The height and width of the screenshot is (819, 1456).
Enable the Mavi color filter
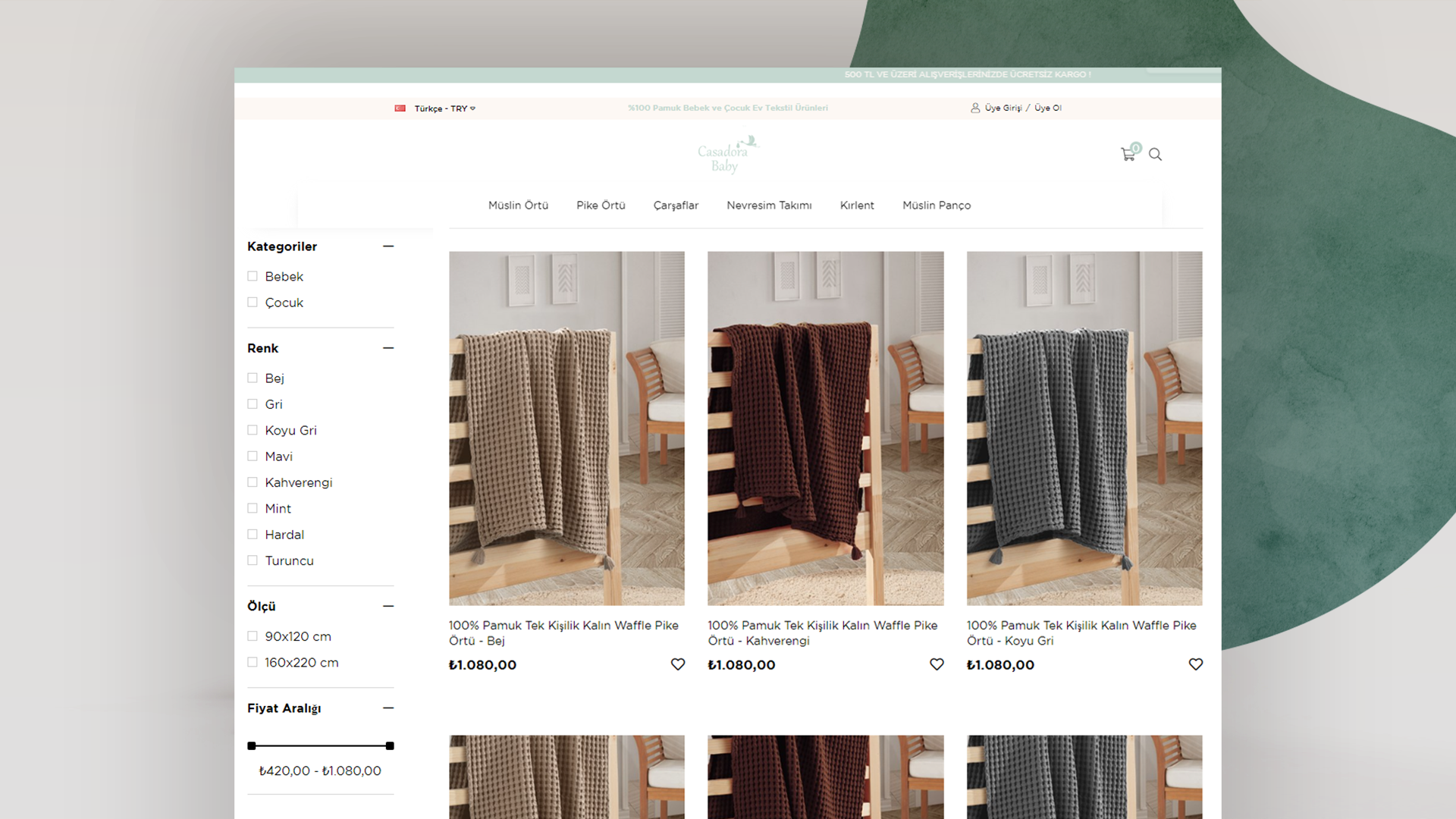[253, 456]
